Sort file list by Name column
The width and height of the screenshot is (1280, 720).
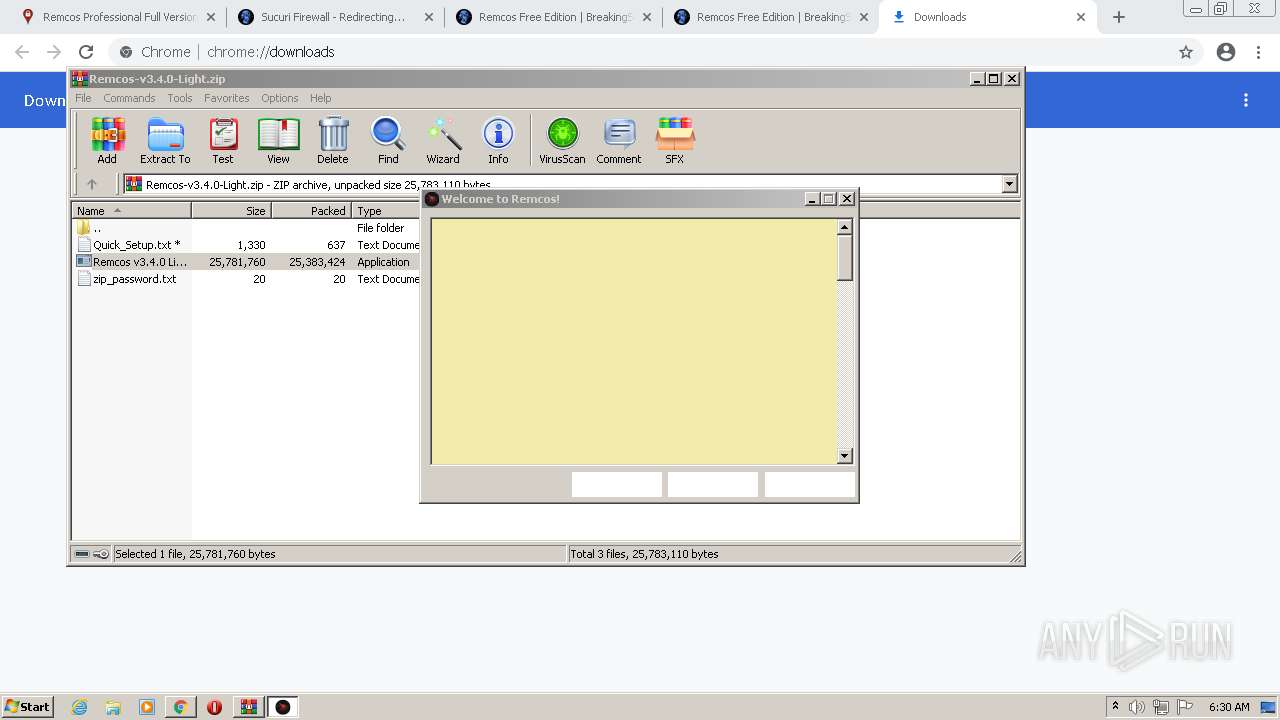click(131, 210)
